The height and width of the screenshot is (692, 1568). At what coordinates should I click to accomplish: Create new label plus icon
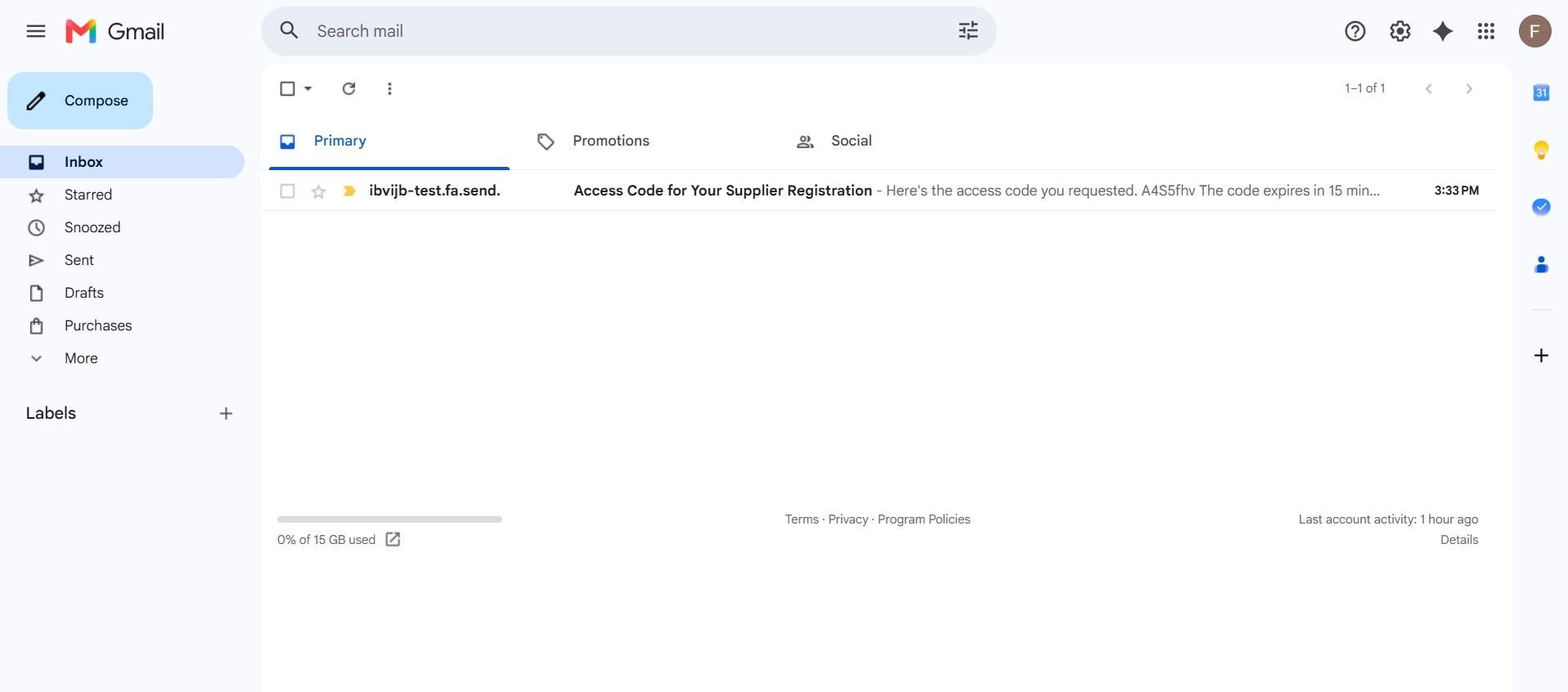(x=226, y=414)
